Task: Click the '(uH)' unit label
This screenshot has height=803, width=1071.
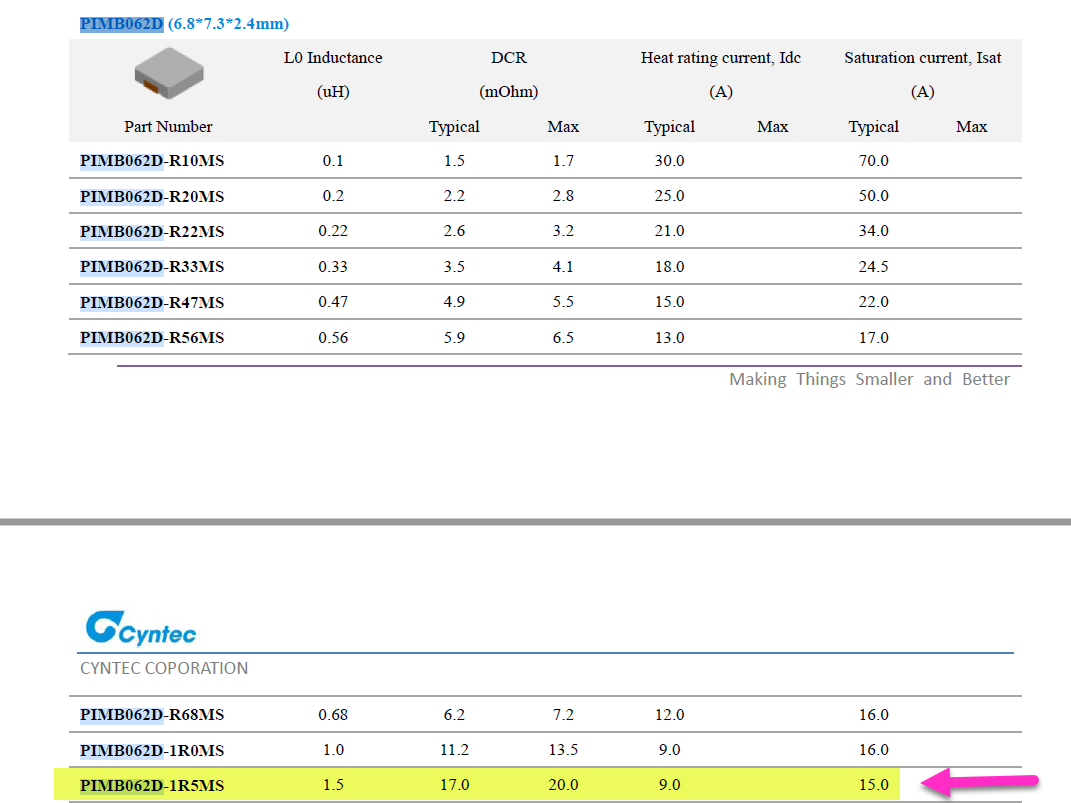Action: [x=333, y=92]
